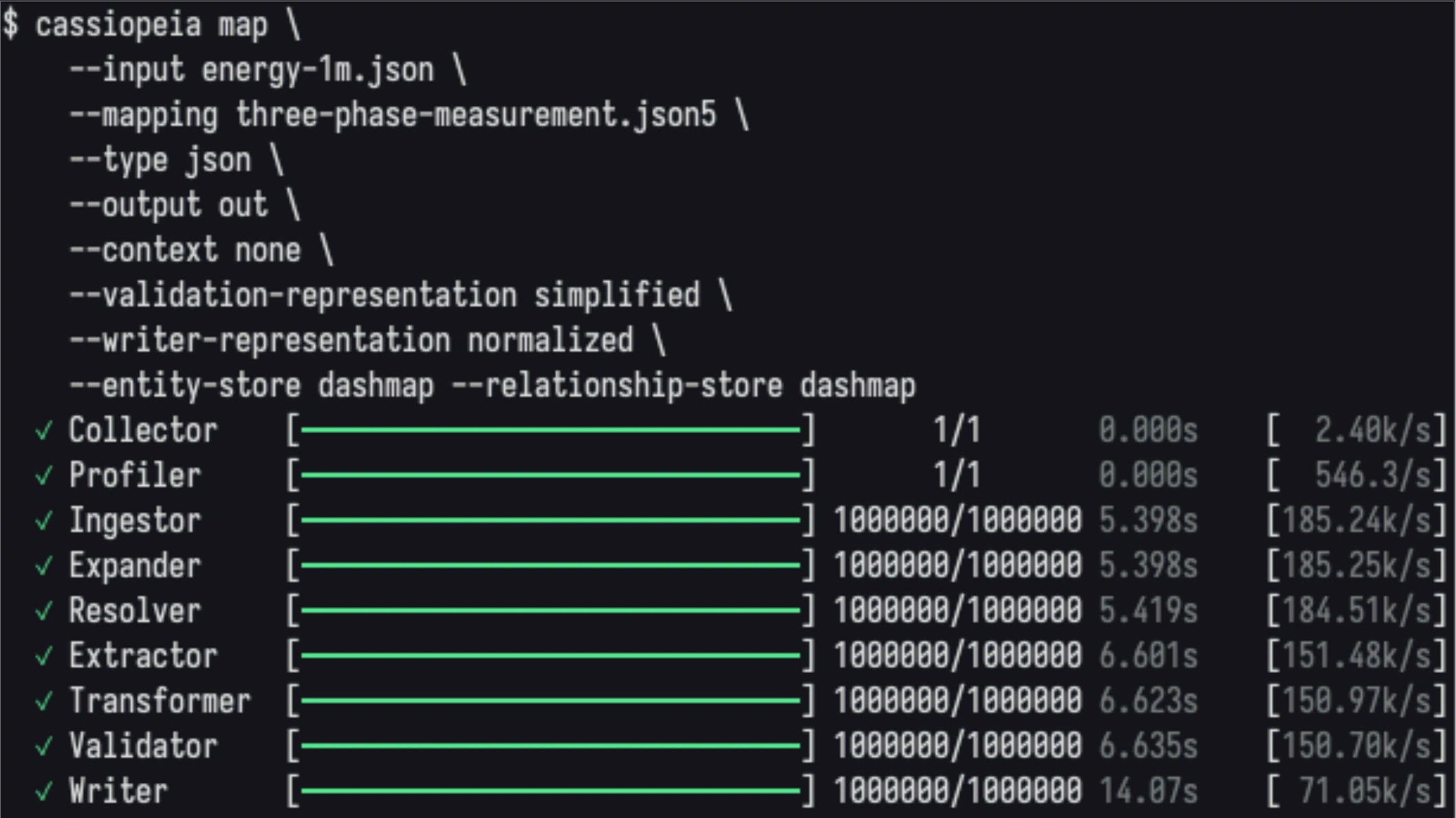Viewport: 1456px width, 818px height.
Task: Click the Resolver row checkmark
Action: tap(44, 611)
